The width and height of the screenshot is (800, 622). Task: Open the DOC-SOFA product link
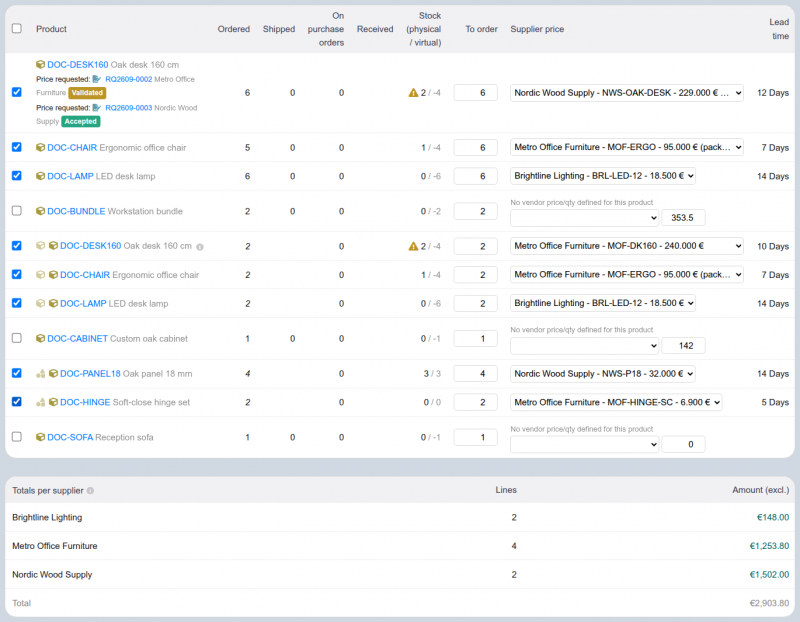(x=70, y=437)
